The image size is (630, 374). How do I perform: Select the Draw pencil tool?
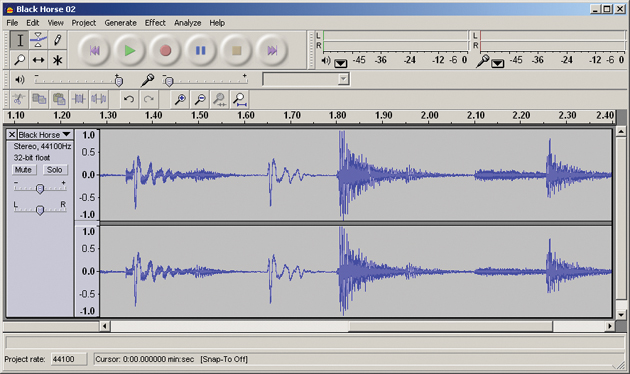(57, 40)
